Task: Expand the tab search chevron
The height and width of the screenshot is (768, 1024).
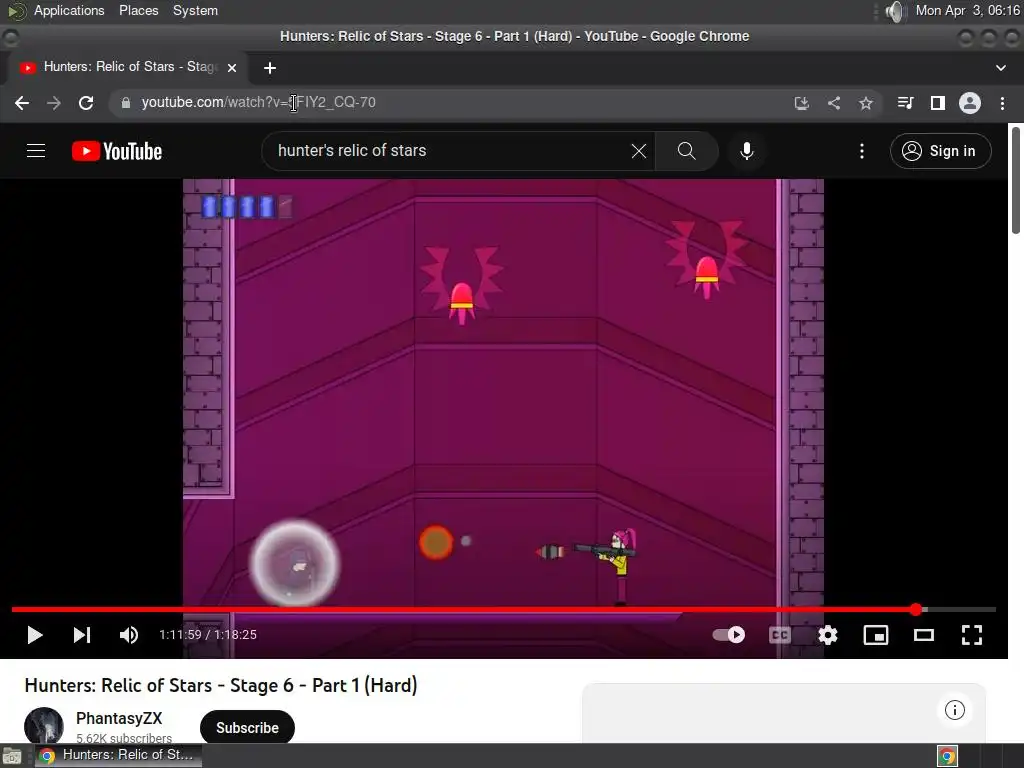Action: (1000, 68)
